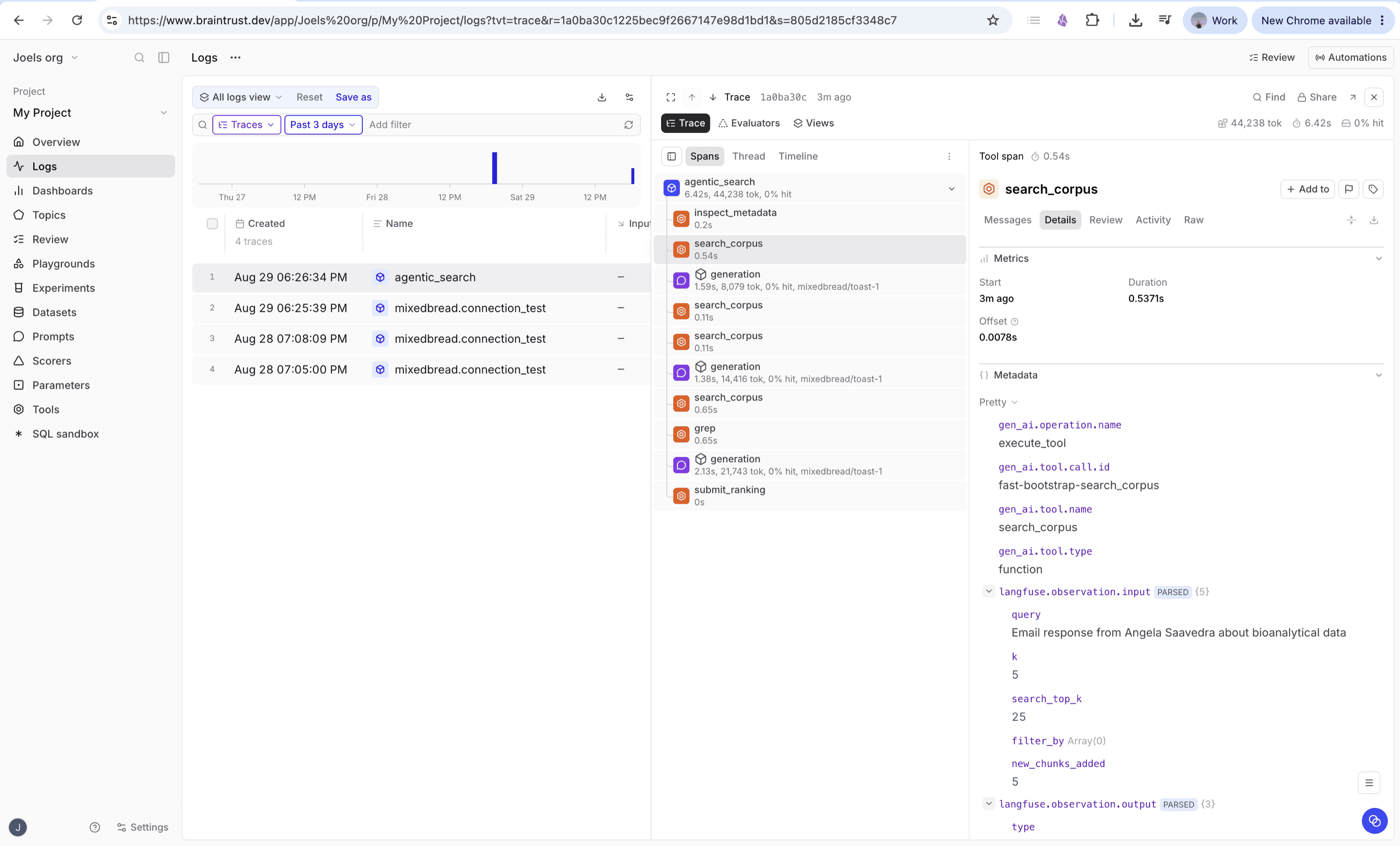Click the flag icon beside Add to
1400x846 pixels.
click(1349, 189)
